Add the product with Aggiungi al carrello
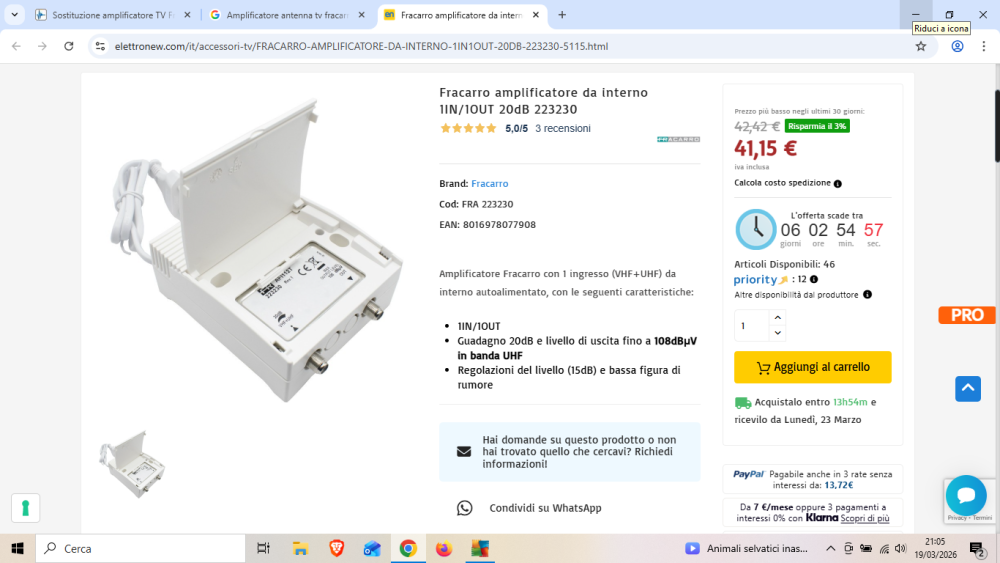This screenshot has width=1000, height=563. coord(812,367)
